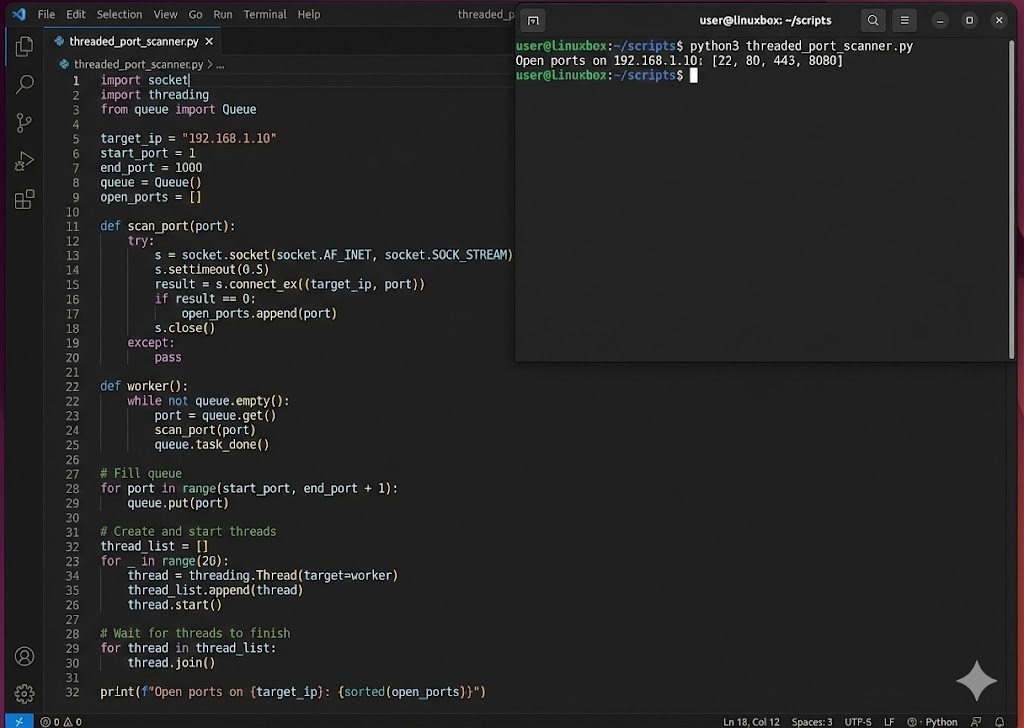Click the new terminal tab icon

pos(533,20)
